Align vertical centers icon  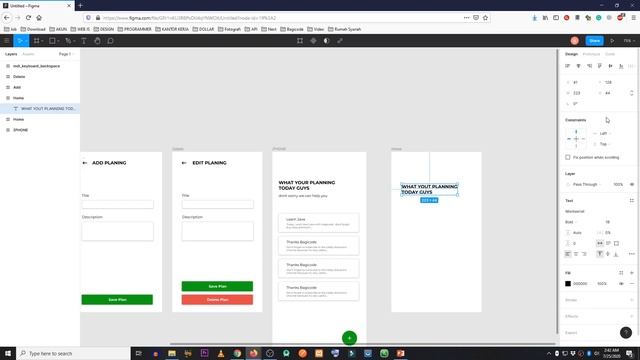point(611,66)
